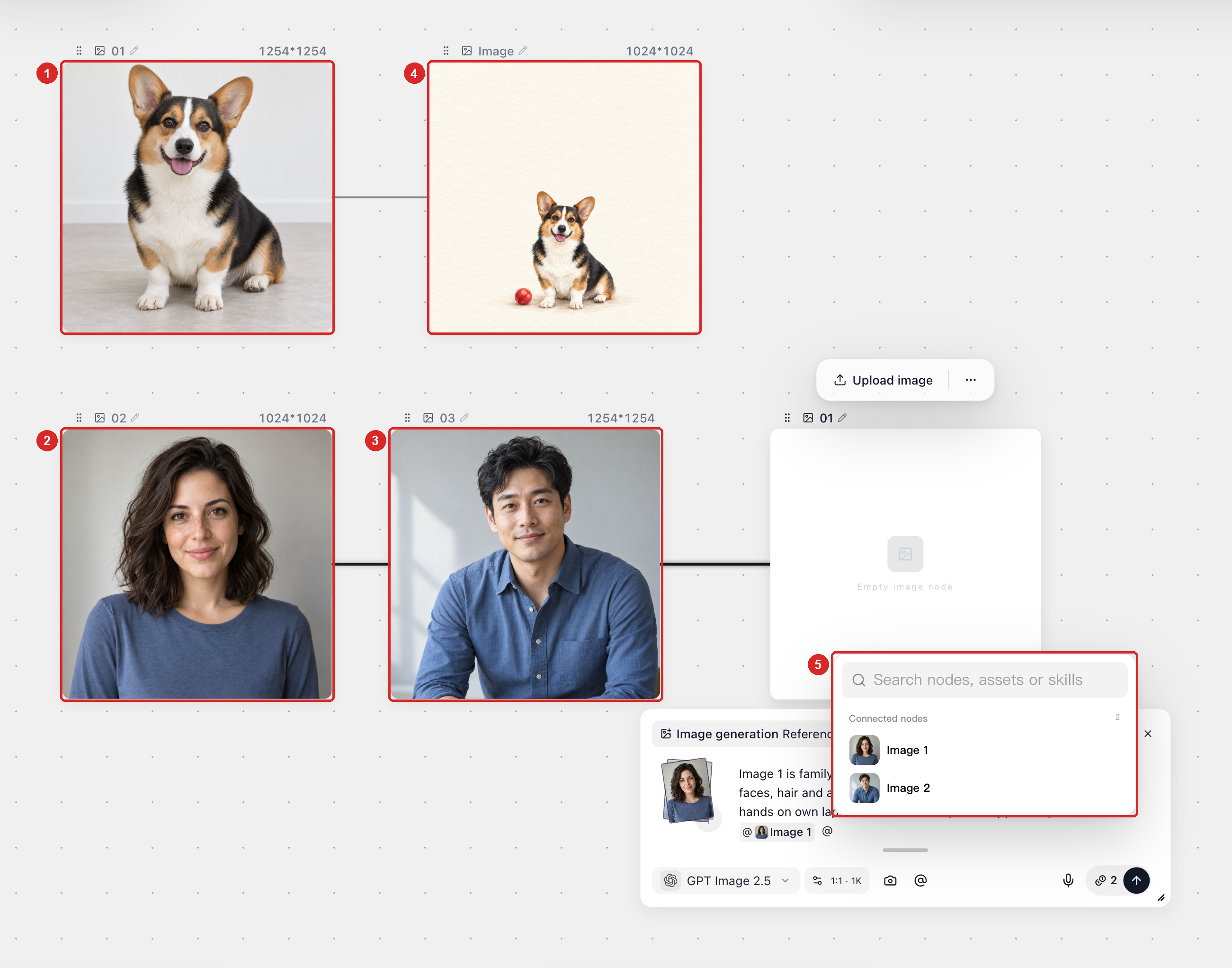This screenshot has height=968, width=1232.
Task: Select the man in blue shirt image node
Action: coord(526,564)
